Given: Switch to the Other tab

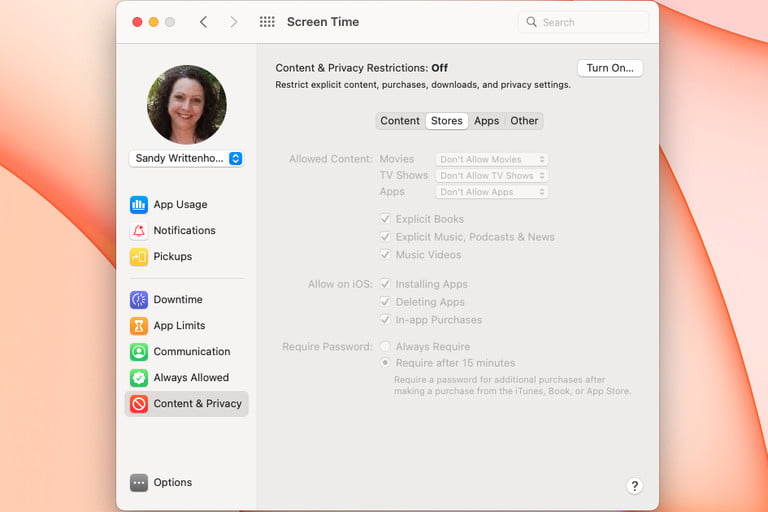Looking at the screenshot, I should (x=524, y=121).
